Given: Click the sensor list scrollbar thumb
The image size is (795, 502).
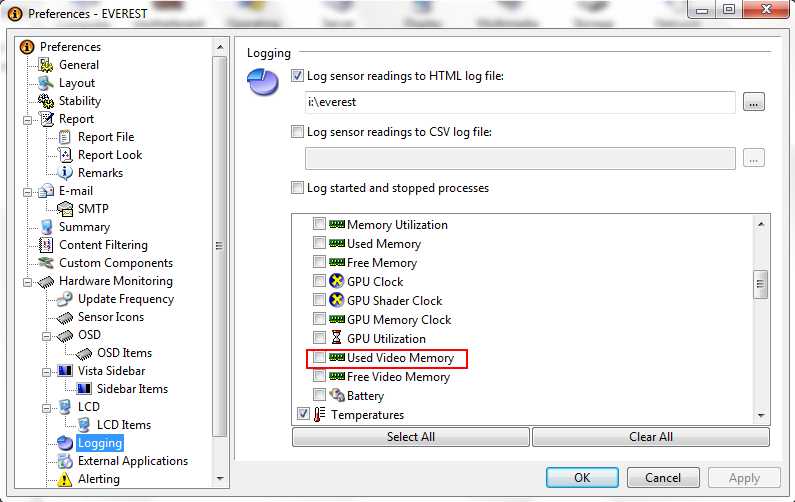Looking at the screenshot, I should [761, 284].
